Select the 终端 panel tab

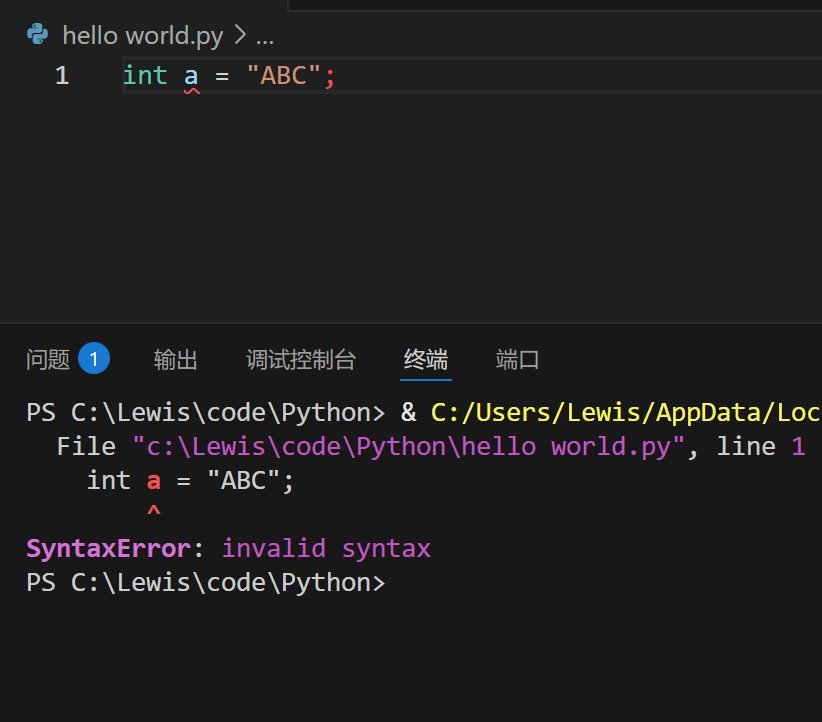pyautogui.click(x=426, y=360)
